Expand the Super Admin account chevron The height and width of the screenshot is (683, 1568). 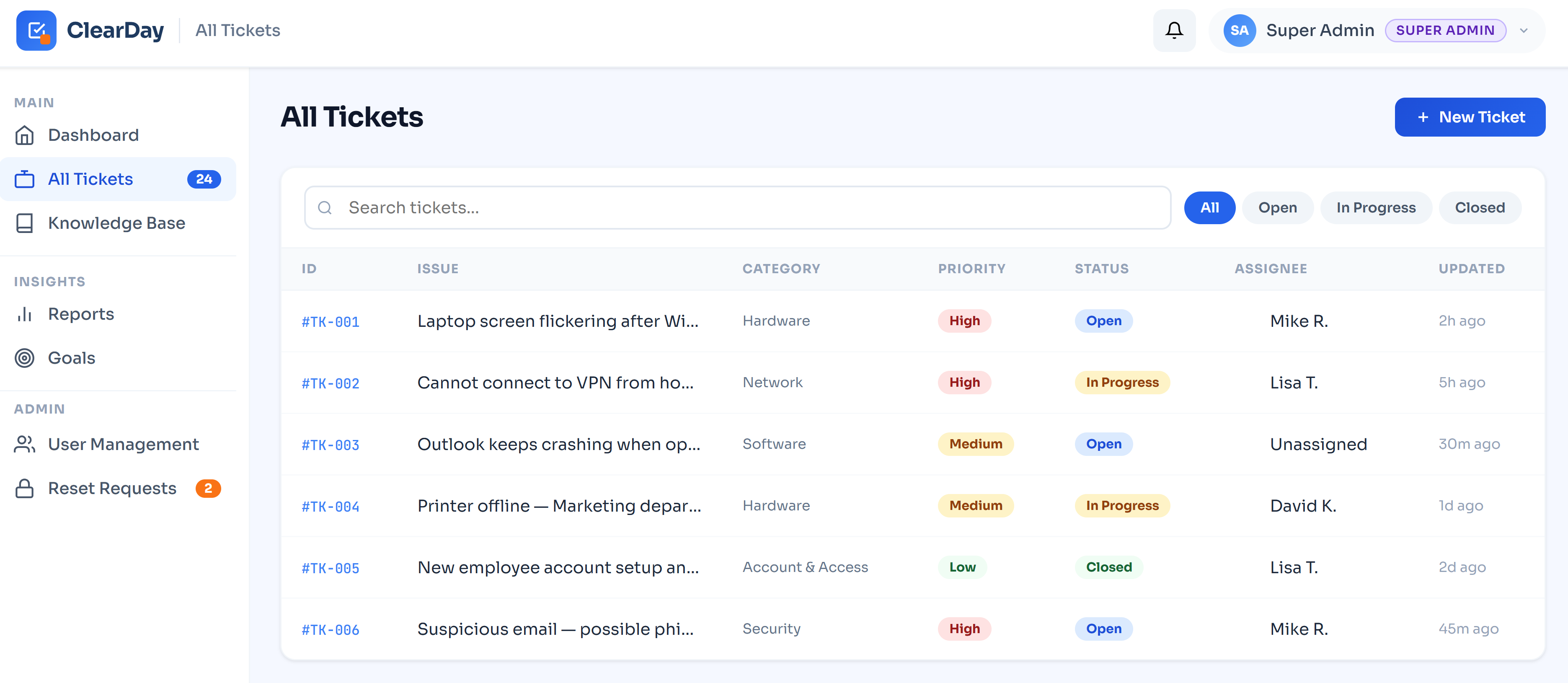click(1524, 31)
